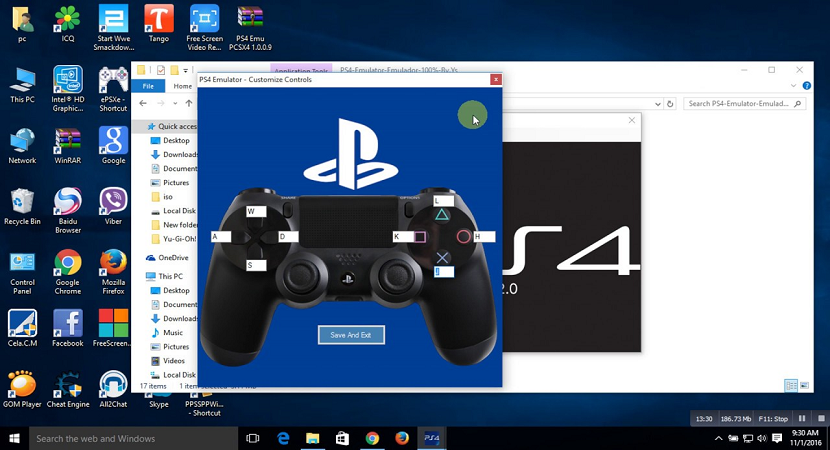Click the square button on the controller
This screenshot has width=830, height=450.
point(420,237)
